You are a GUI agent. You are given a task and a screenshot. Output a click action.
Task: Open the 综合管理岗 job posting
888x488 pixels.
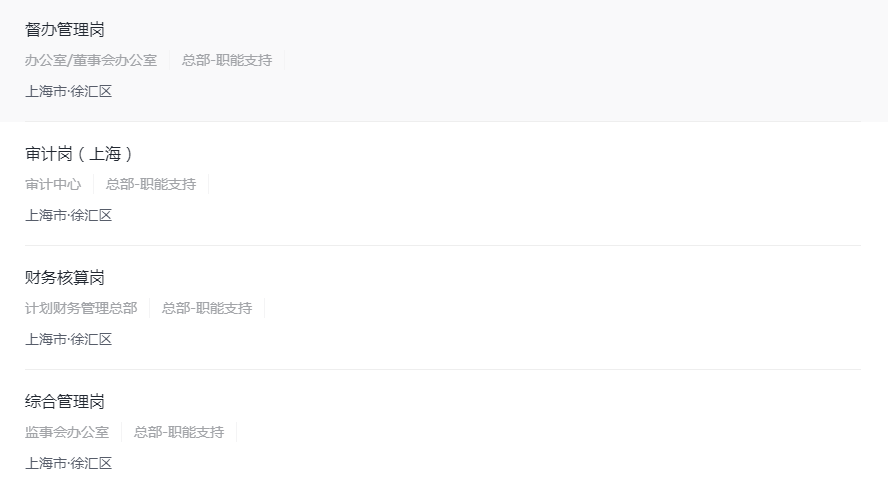65,402
